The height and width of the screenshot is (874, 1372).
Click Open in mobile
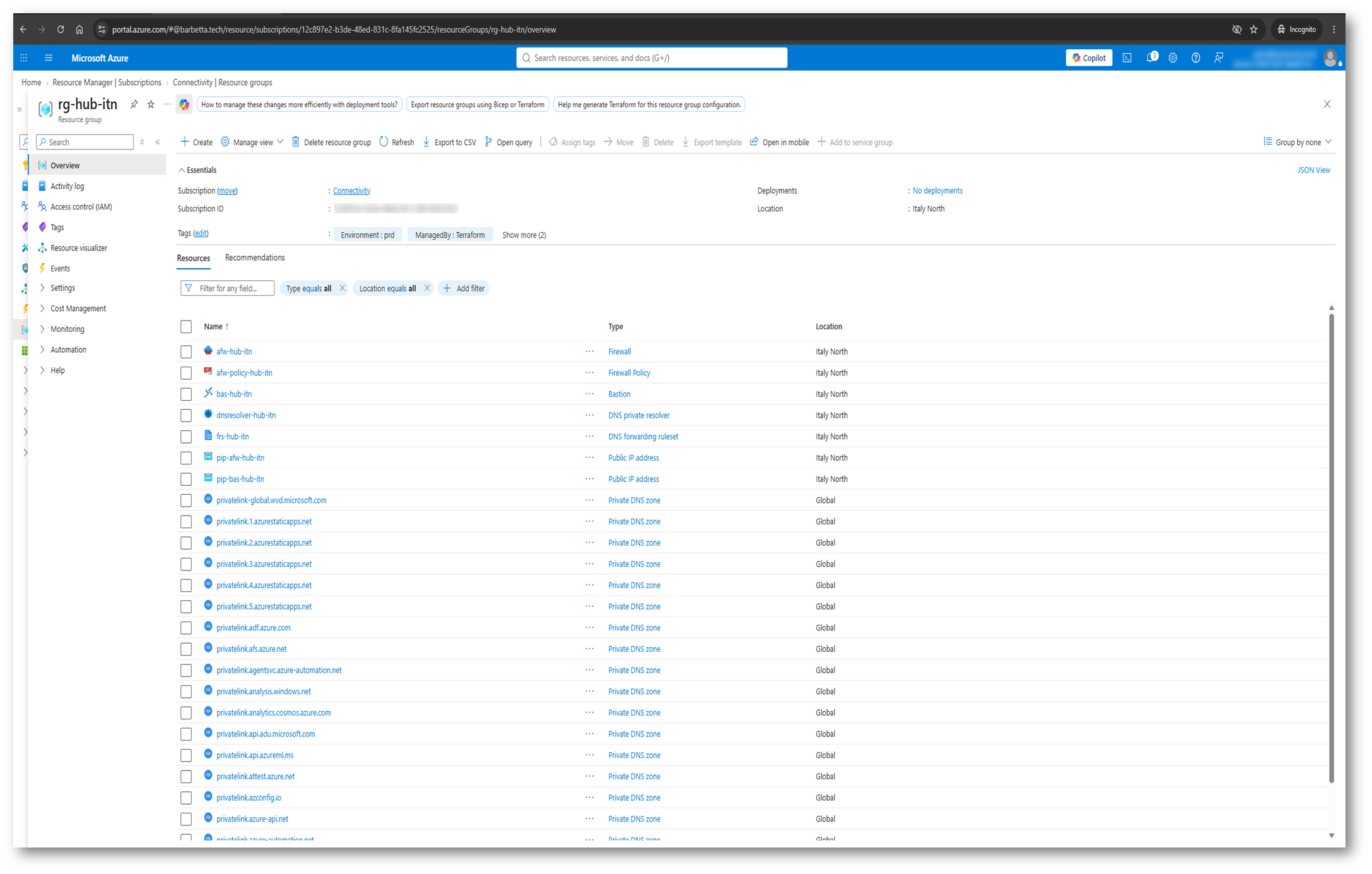(780, 143)
